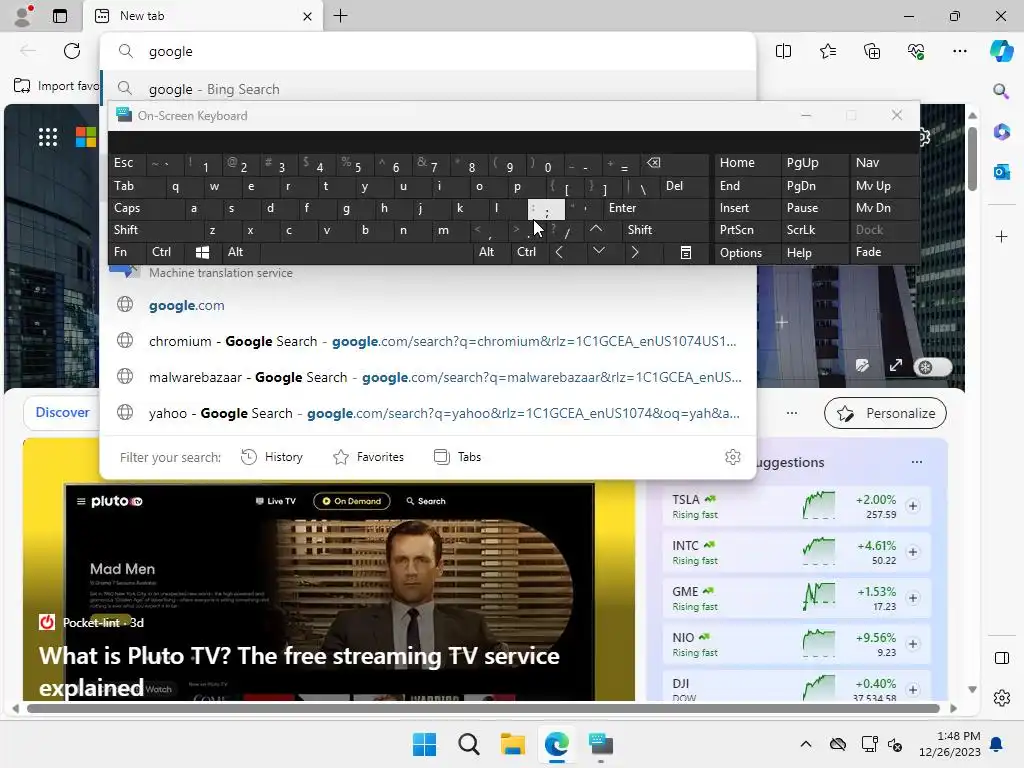Open Browser essentials heart icon
The image size is (1024, 768).
[x=916, y=51]
